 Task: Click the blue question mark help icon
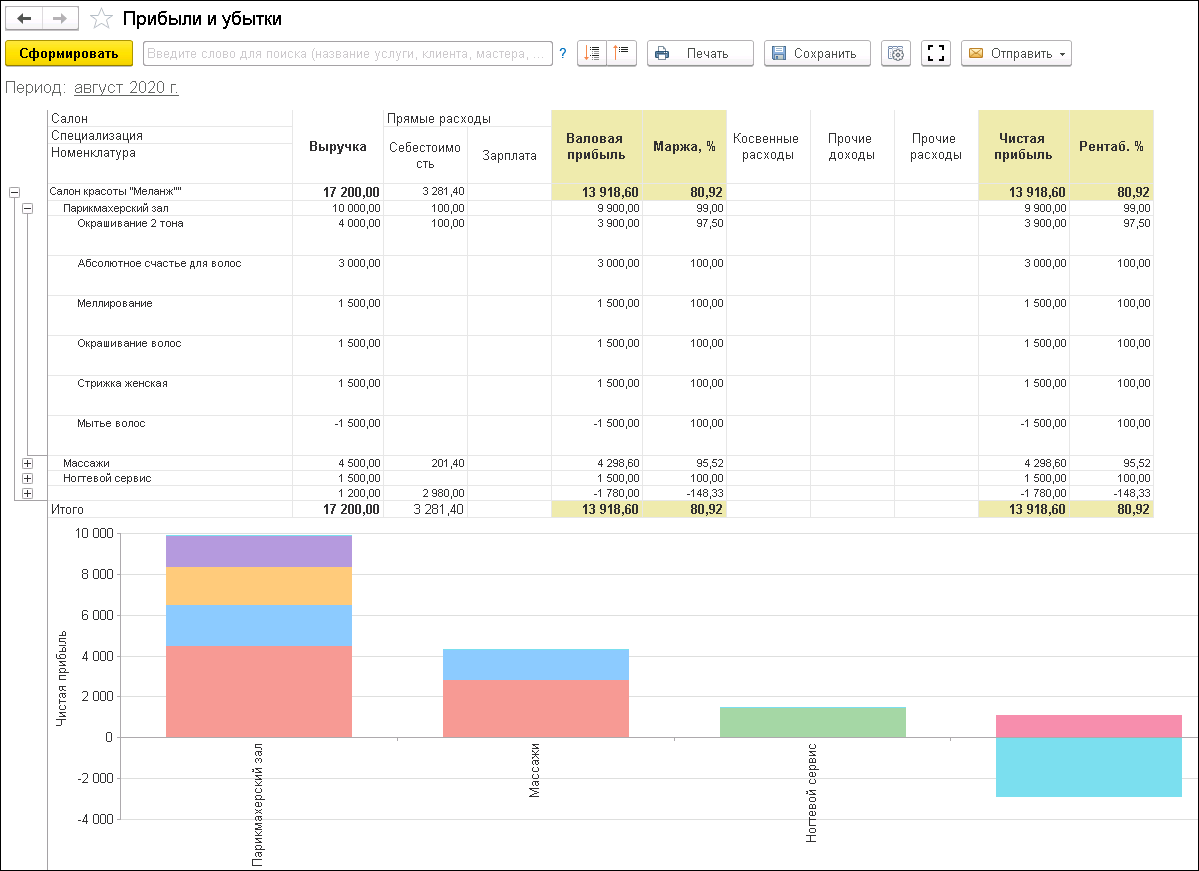coord(563,53)
